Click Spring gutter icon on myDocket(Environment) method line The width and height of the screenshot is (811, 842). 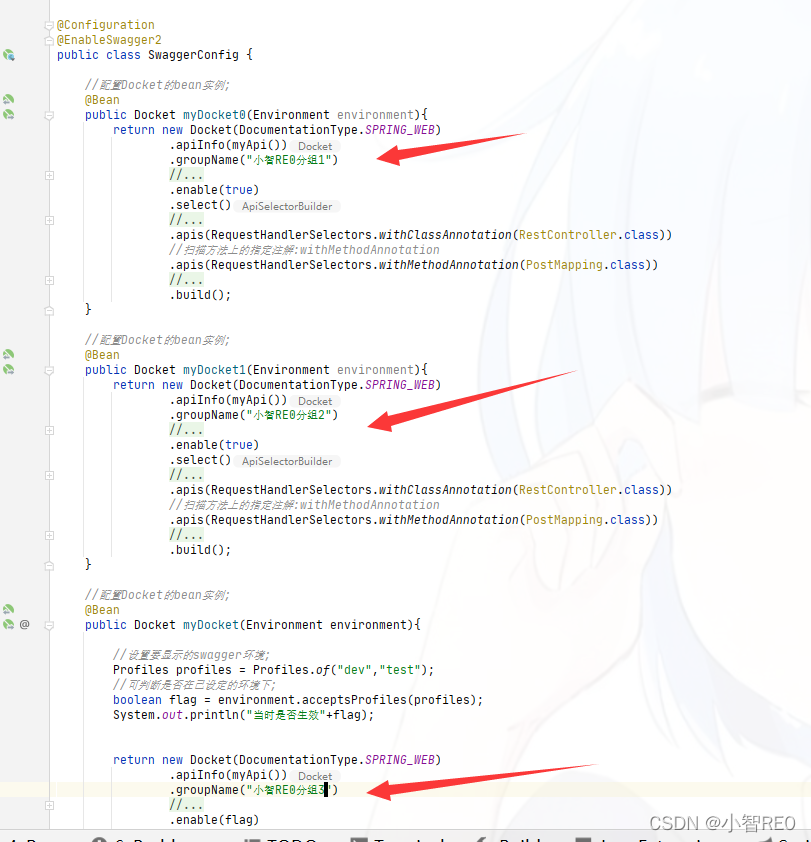[x=9, y=625]
